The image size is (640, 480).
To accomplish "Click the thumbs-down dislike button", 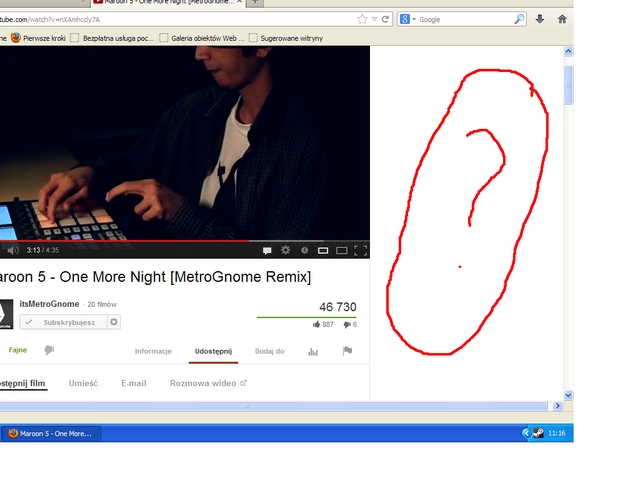I will (49, 350).
